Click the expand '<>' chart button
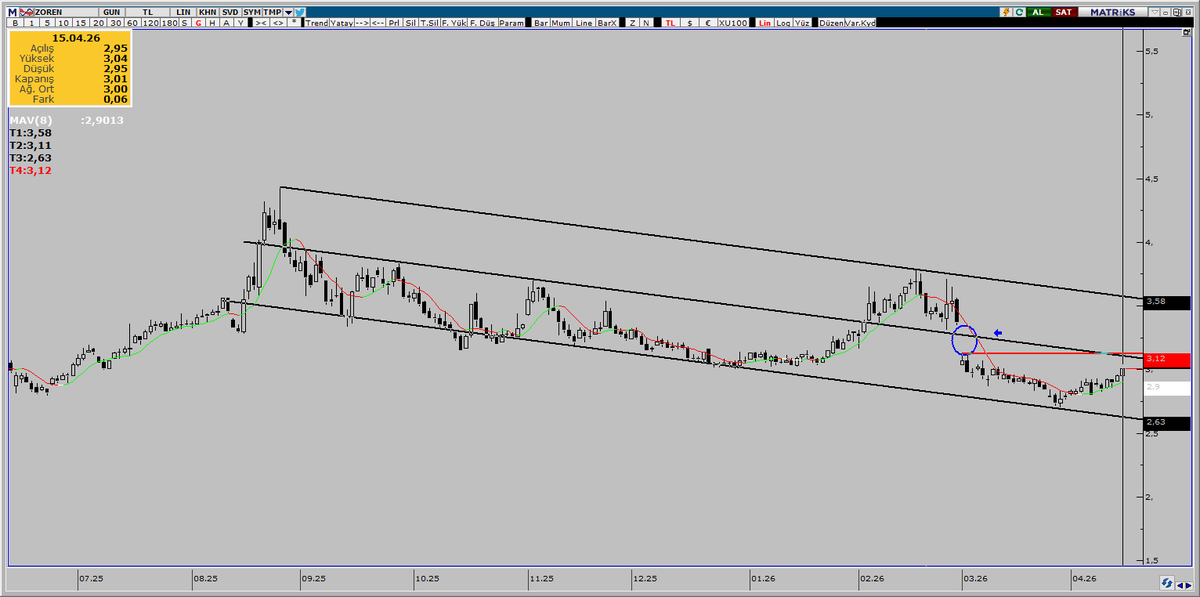The height and width of the screenshot is (597, 1200). pyautogui.click(x=278, y=23)
